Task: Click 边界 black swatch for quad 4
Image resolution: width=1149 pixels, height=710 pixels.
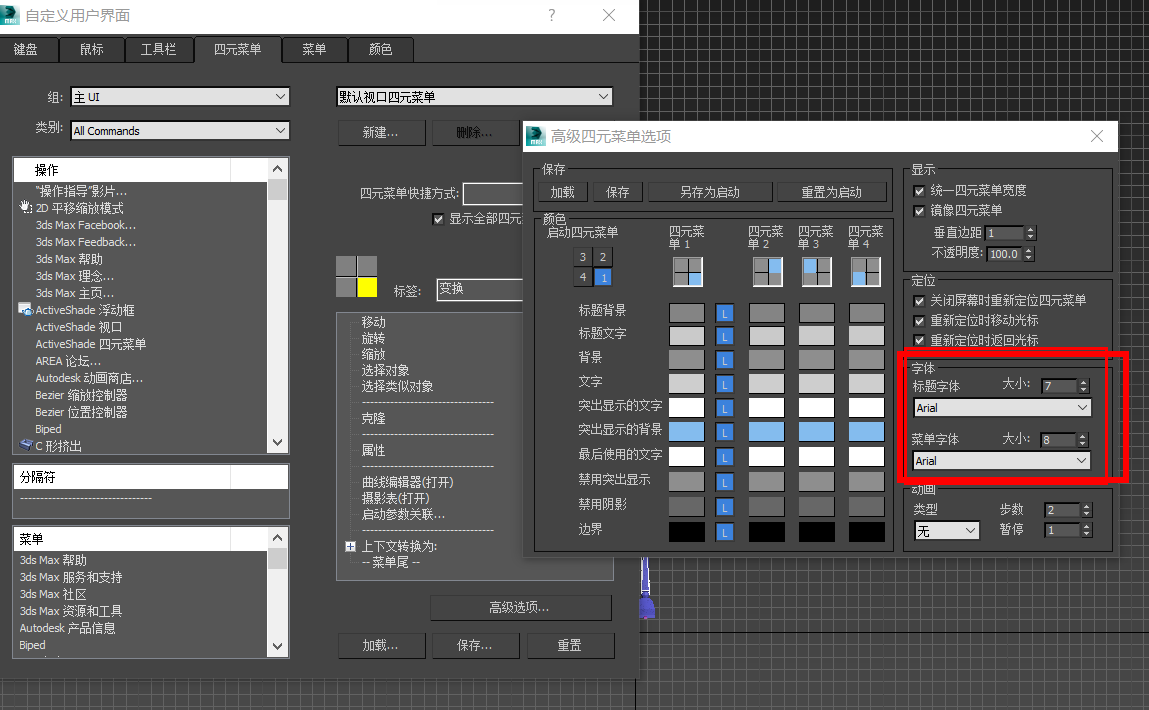Action: (x=866, y=532)
